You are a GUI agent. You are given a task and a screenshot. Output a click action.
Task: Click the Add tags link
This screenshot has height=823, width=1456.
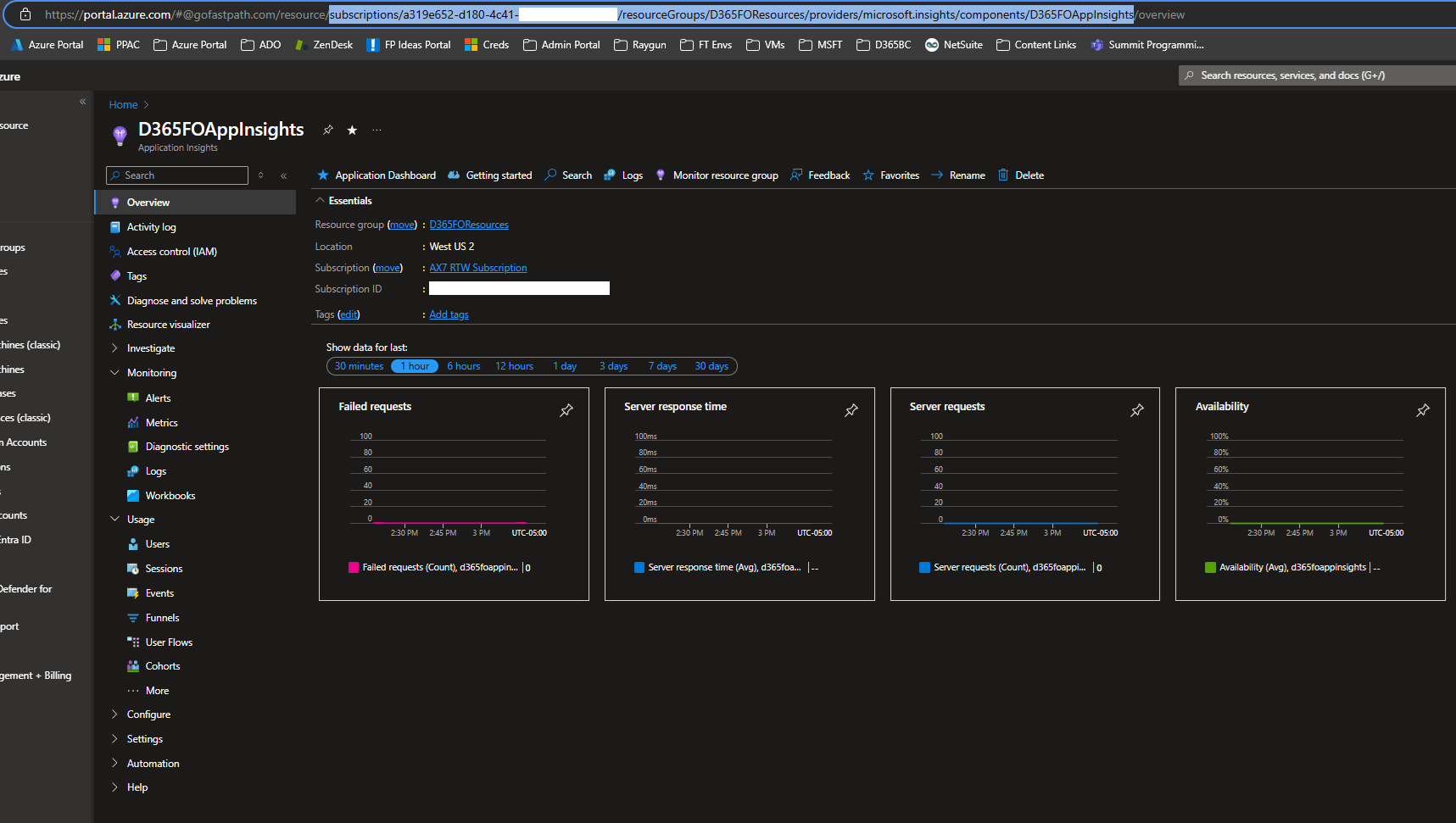(x=449, y=314)
